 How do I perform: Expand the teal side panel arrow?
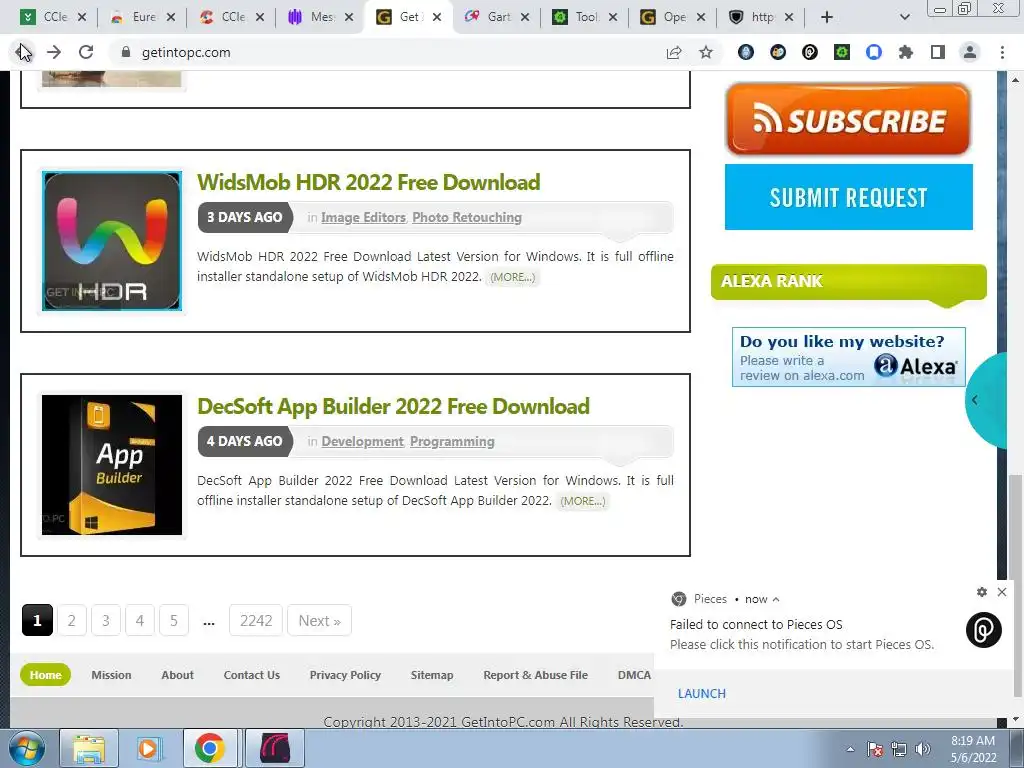(x=975, y=400)
